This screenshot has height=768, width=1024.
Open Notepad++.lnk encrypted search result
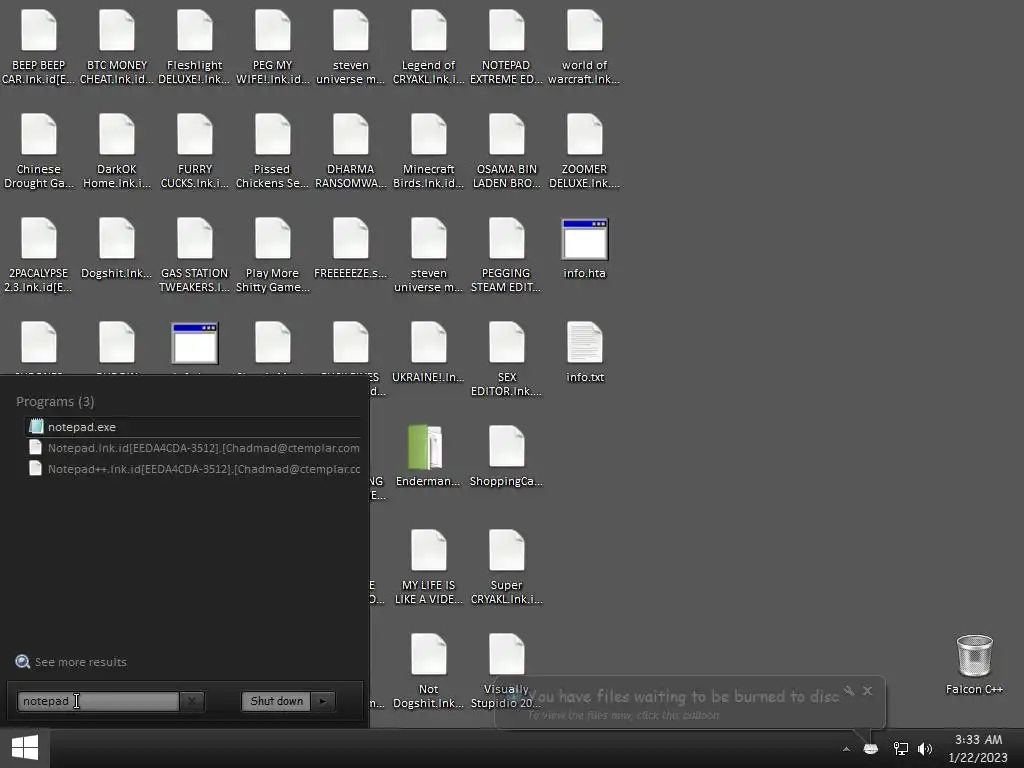click(x=193, y=469)
